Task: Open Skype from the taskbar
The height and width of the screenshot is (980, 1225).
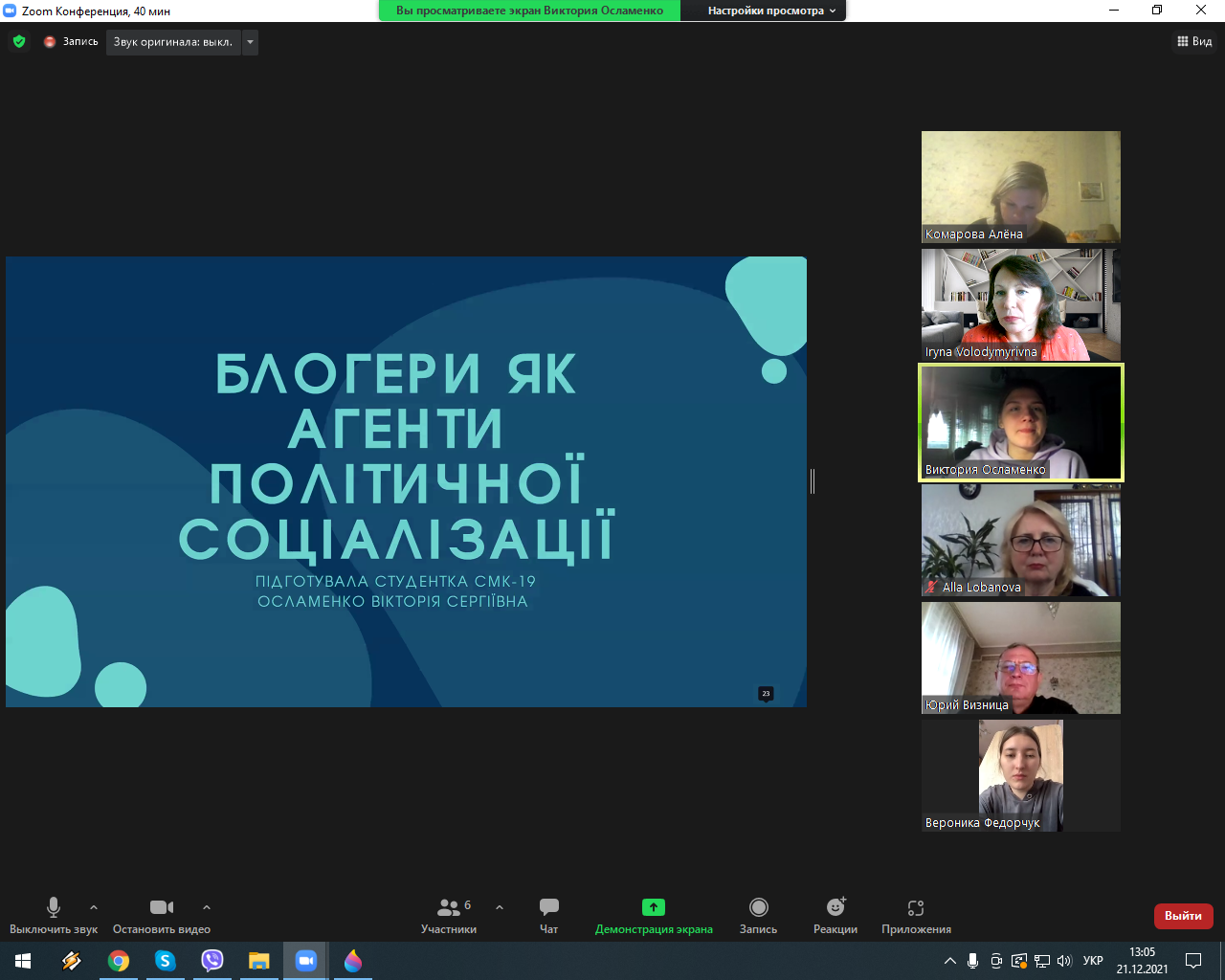Action: point(166,961)
